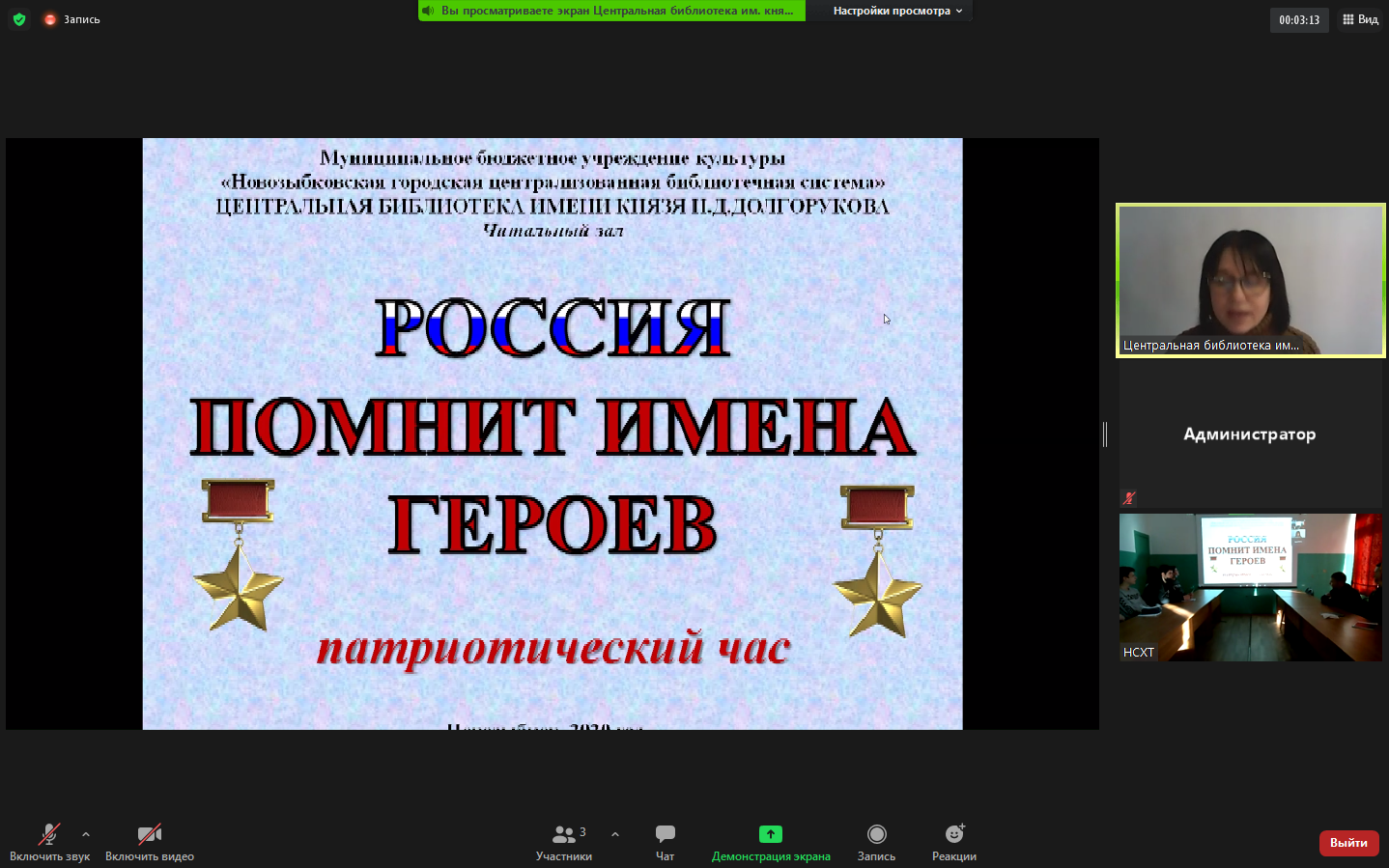
Task: Click the green encryption shield icon
Action: click(19, 19)
